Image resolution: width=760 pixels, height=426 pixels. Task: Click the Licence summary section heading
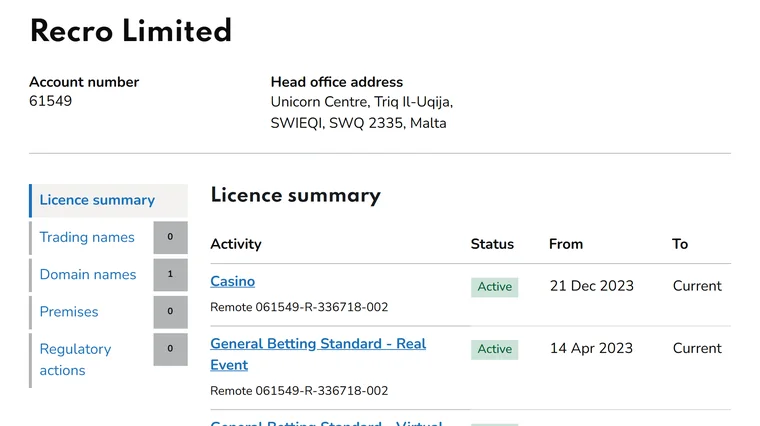click(296, 196)
